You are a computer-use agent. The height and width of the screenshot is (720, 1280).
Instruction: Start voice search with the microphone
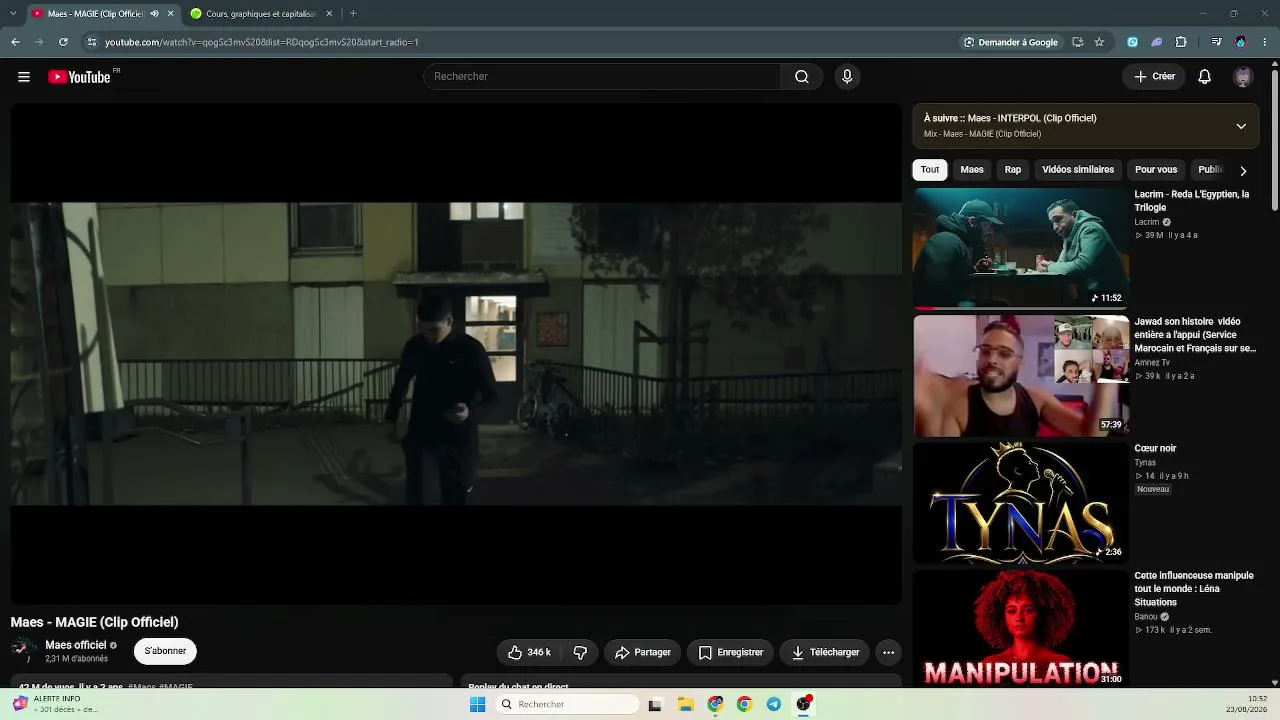(847, 77)
